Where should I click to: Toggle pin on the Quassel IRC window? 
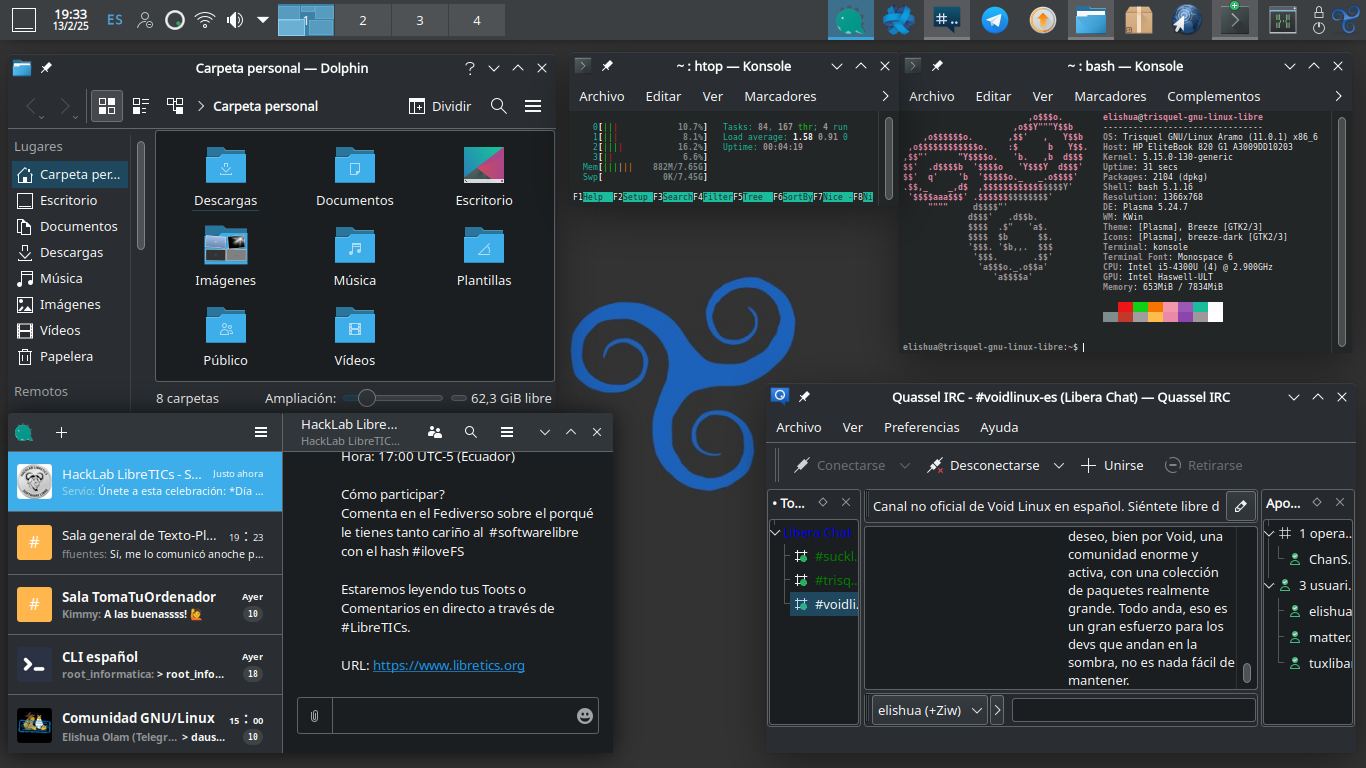click(x=804, y=397)
